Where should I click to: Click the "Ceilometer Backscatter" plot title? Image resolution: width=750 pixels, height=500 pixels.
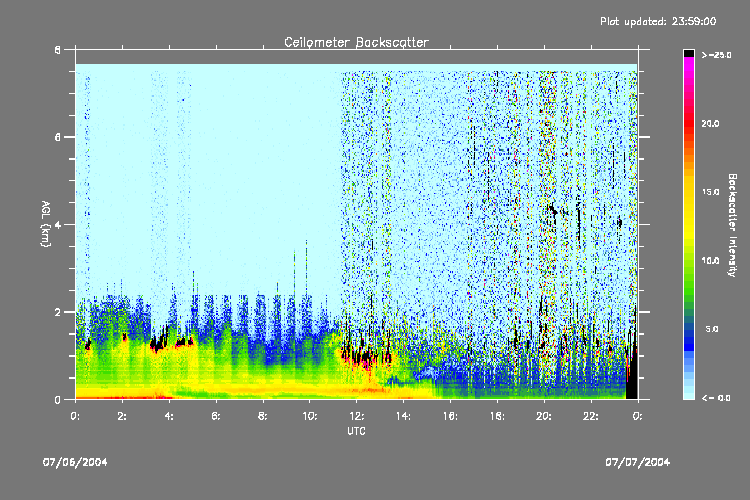click(x=356, y=43)
